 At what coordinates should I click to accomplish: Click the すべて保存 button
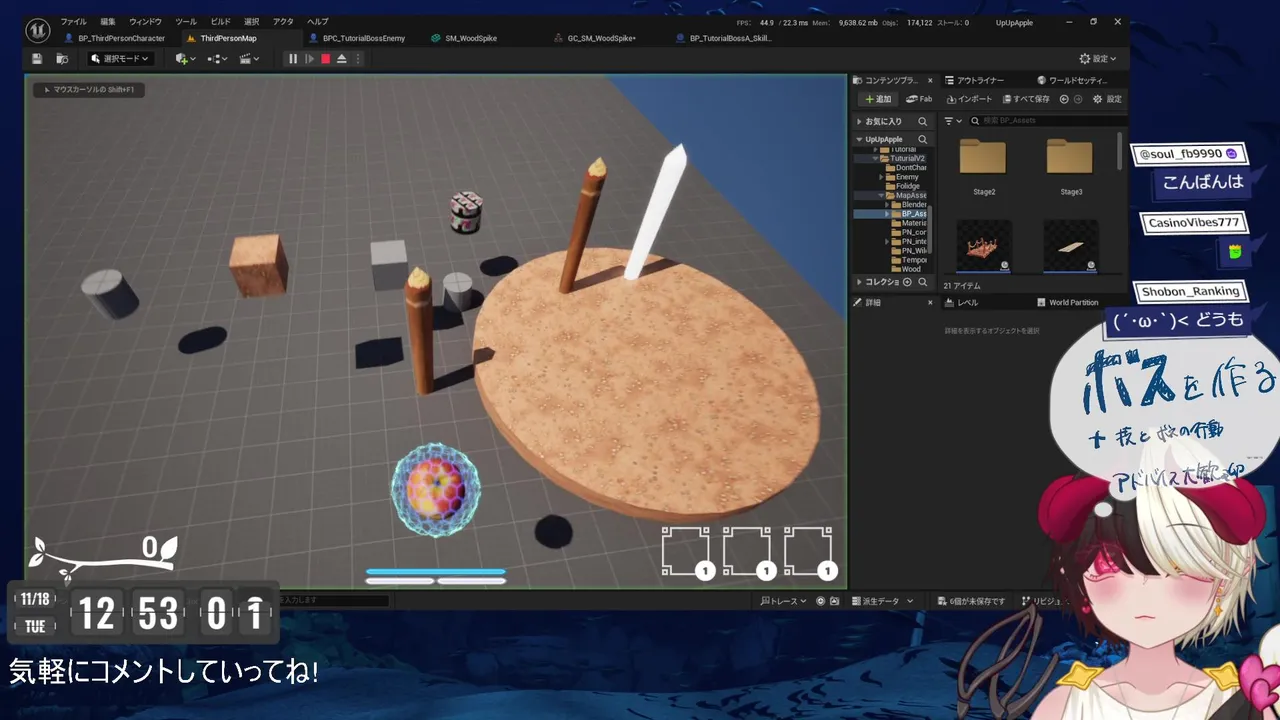click(1024, 99)
